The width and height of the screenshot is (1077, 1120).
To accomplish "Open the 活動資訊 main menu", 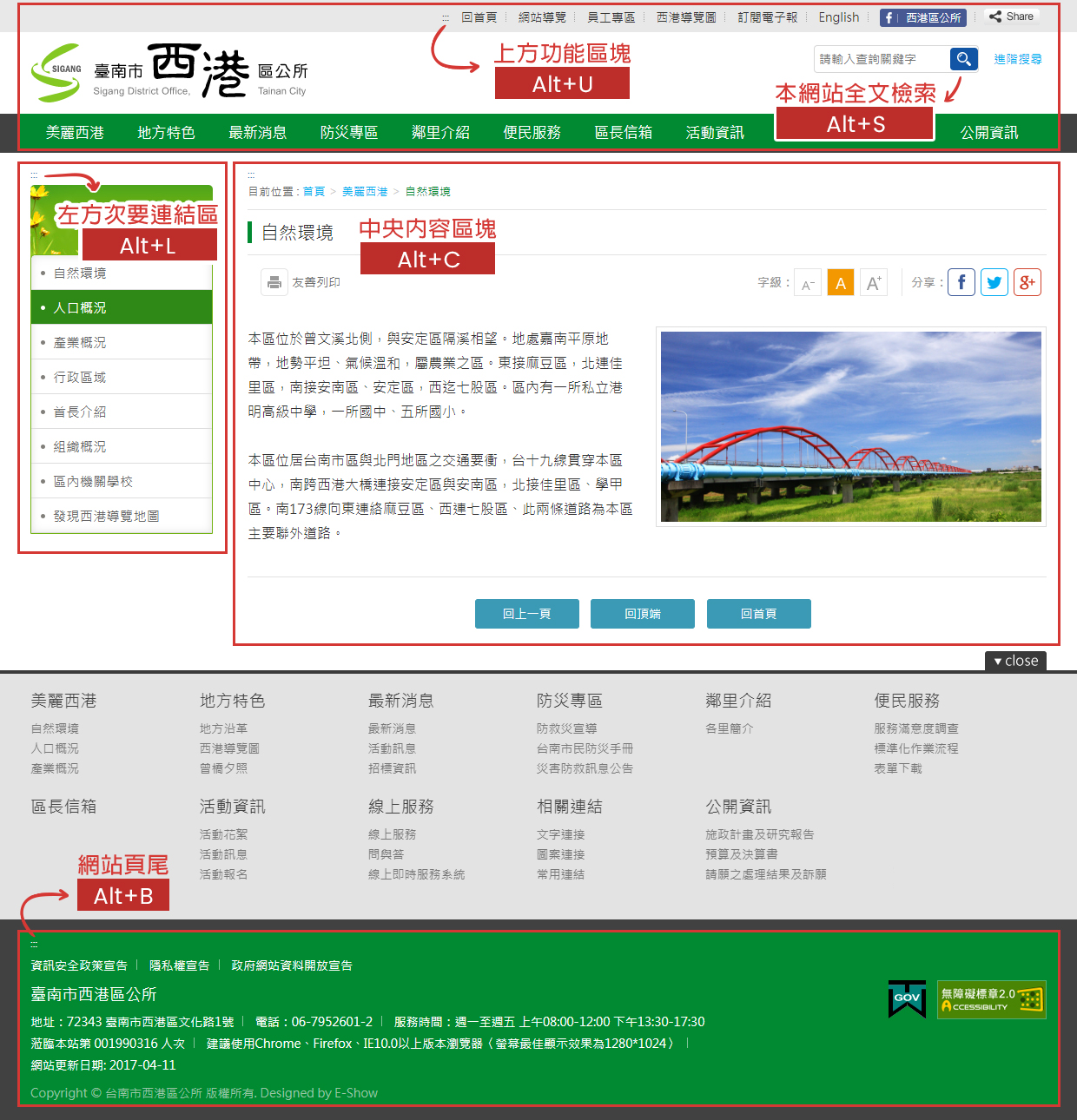I will [x=715, y=133].
